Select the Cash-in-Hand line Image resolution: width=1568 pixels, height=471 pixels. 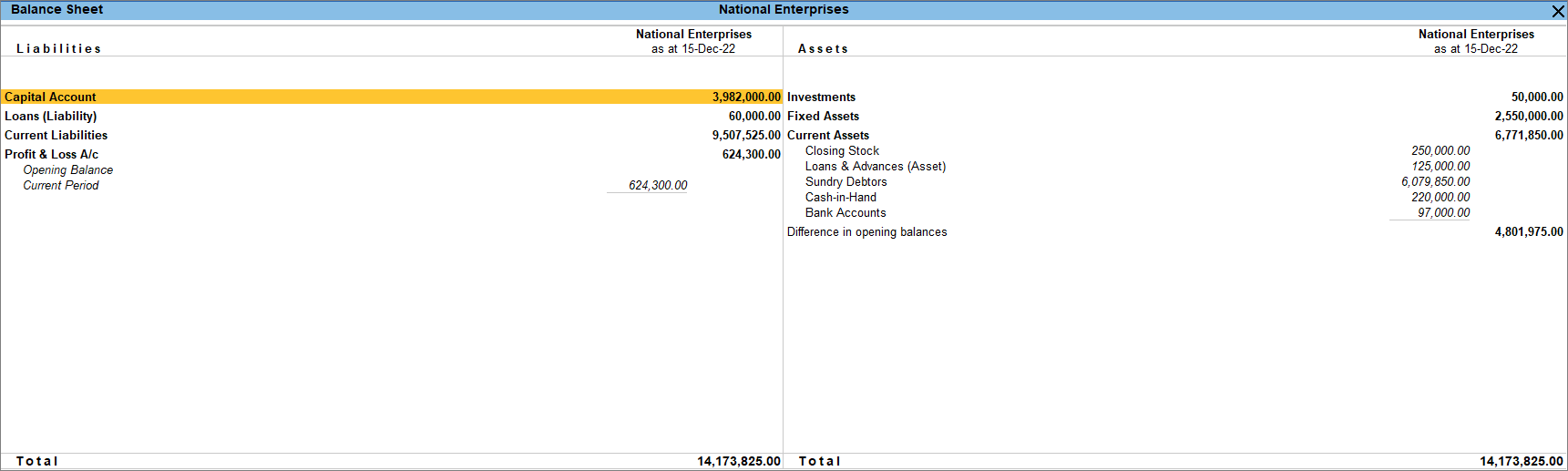pos(841,197)
